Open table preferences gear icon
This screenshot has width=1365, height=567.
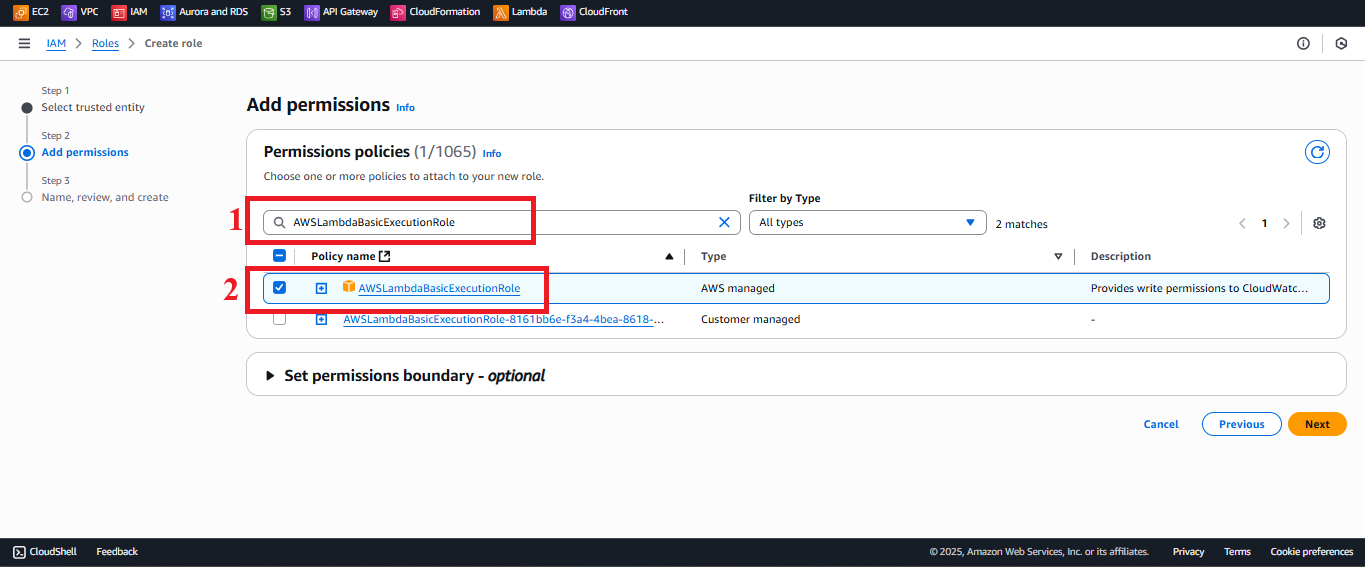(1319, 223)
